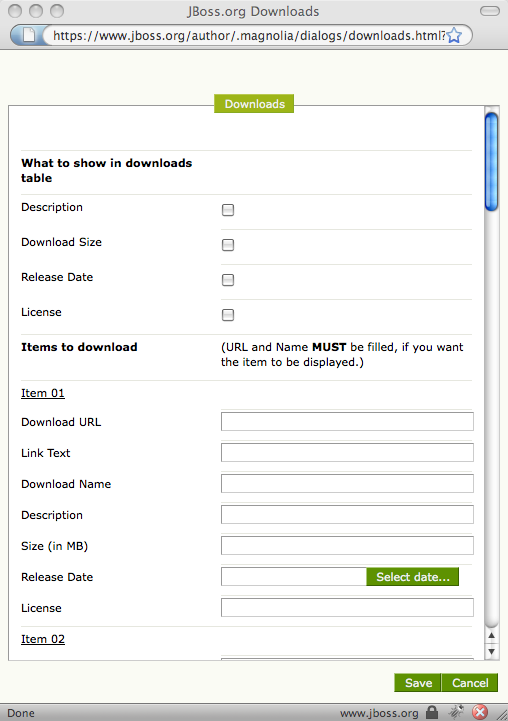Click the Save button
The image size is (508, 721).
coord(418,683)
